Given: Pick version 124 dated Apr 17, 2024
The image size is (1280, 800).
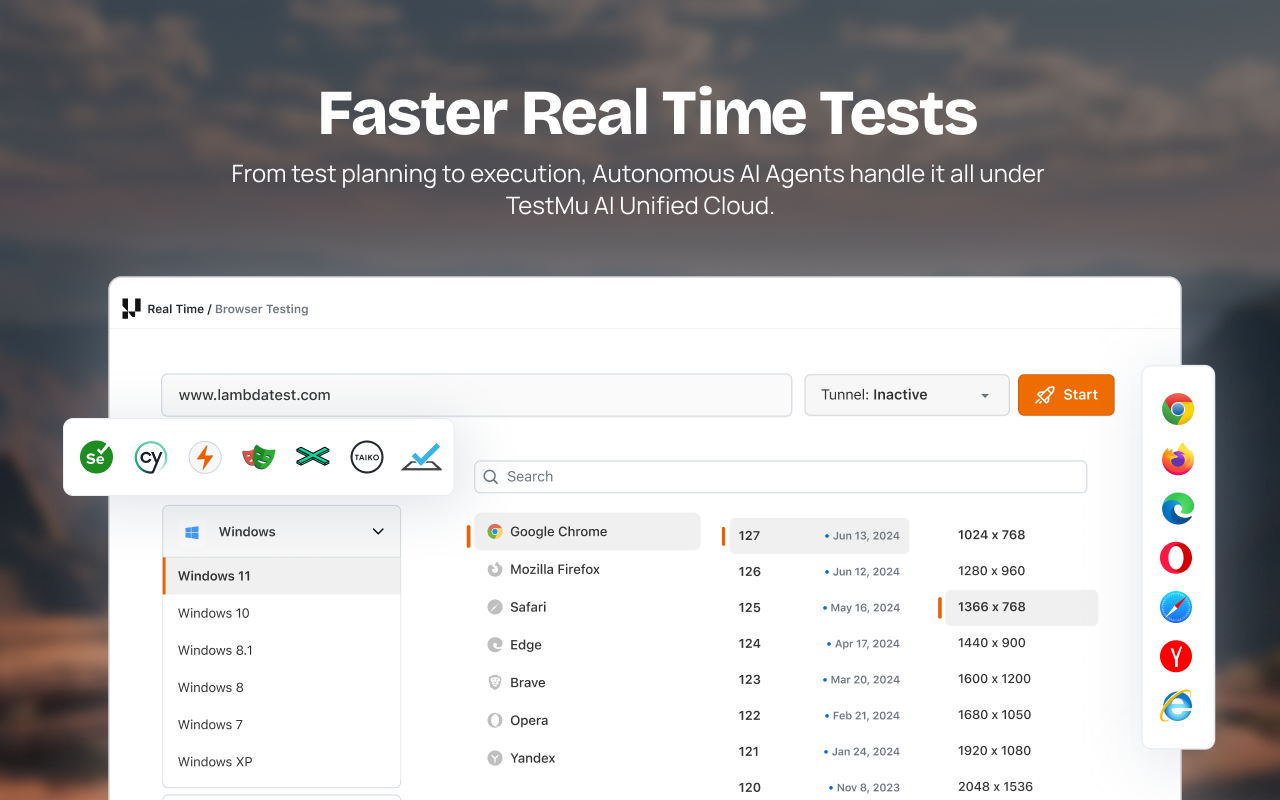Looking at the screenshot, I should click(x=819, y=644).
